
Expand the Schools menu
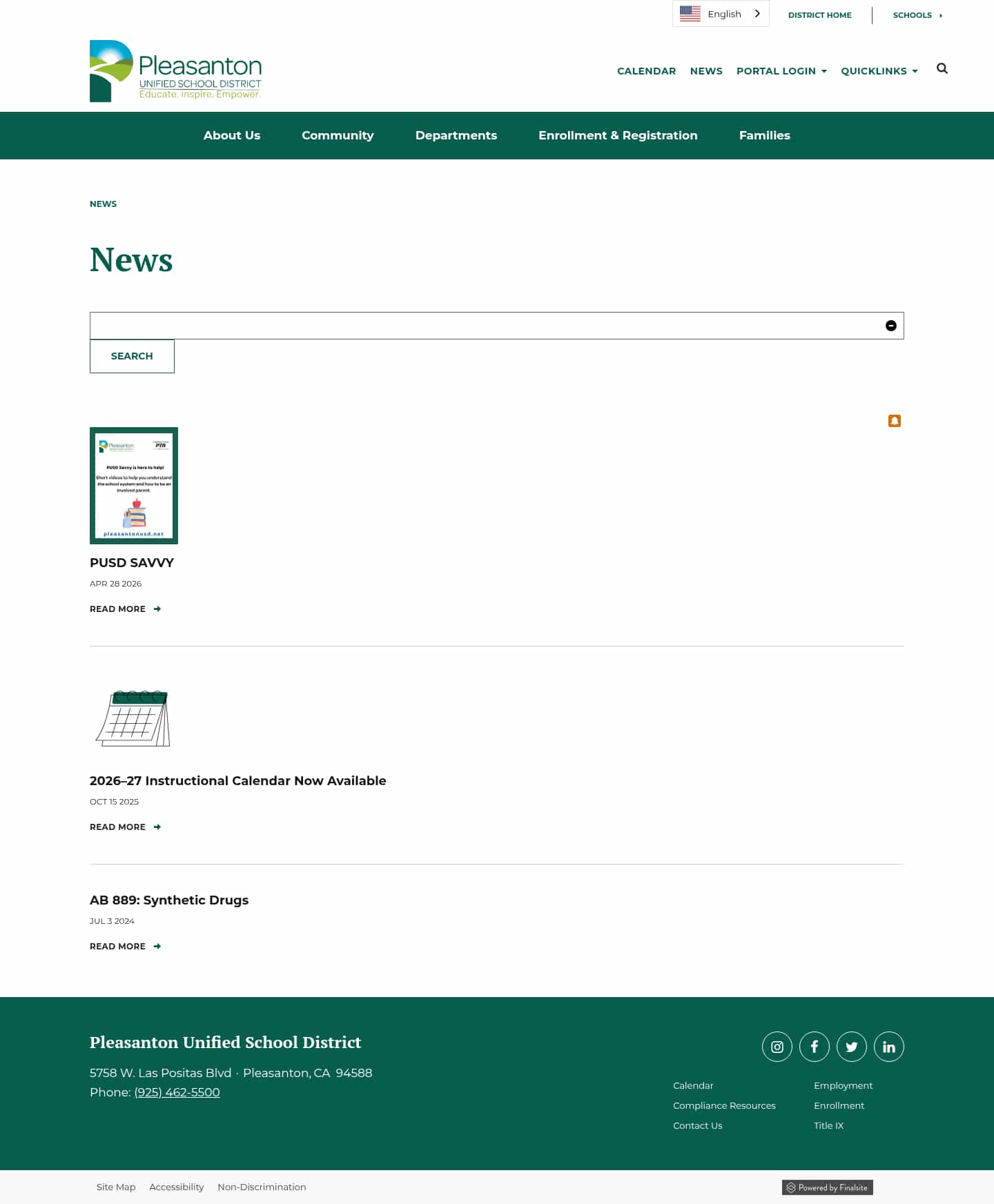917,15
